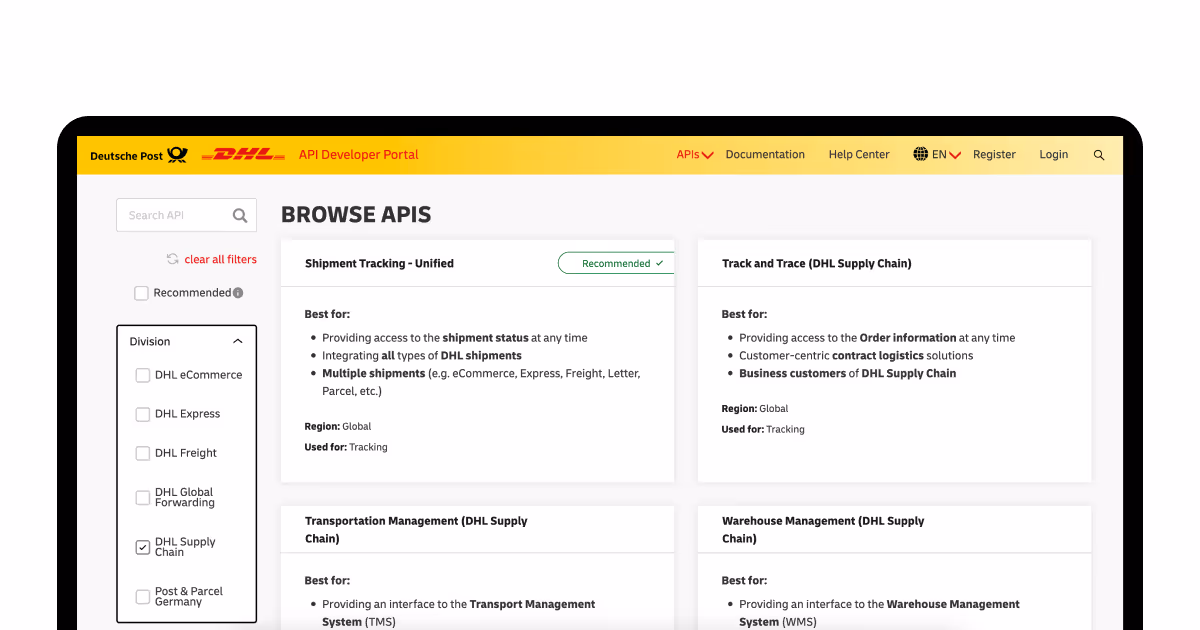Viewport: 1200px width, 630px height.
Task: Click Register in the header
Action: tap(994, 155)
